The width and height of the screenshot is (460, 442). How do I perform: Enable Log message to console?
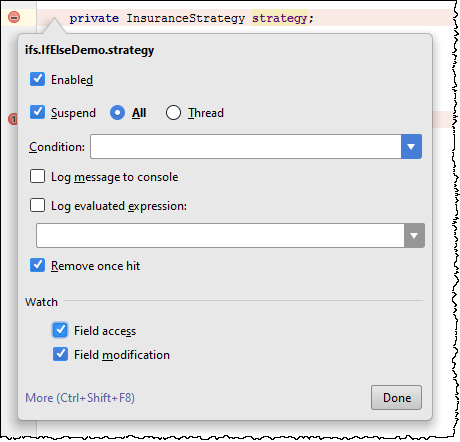pos(37,176)
